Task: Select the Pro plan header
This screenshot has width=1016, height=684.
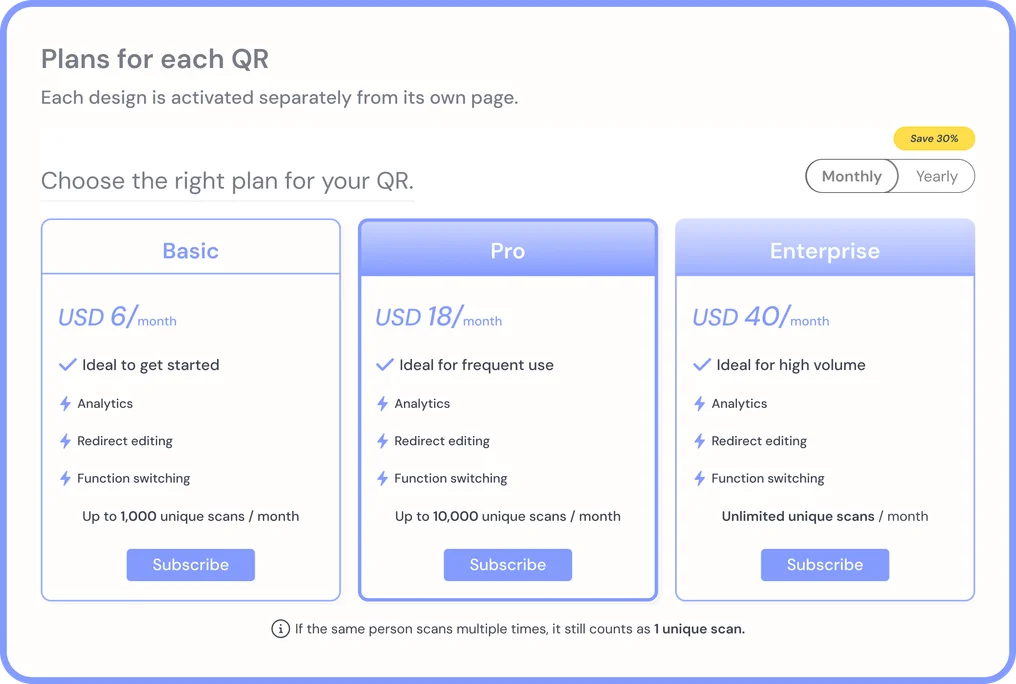Action: click(x=508, y=251)
